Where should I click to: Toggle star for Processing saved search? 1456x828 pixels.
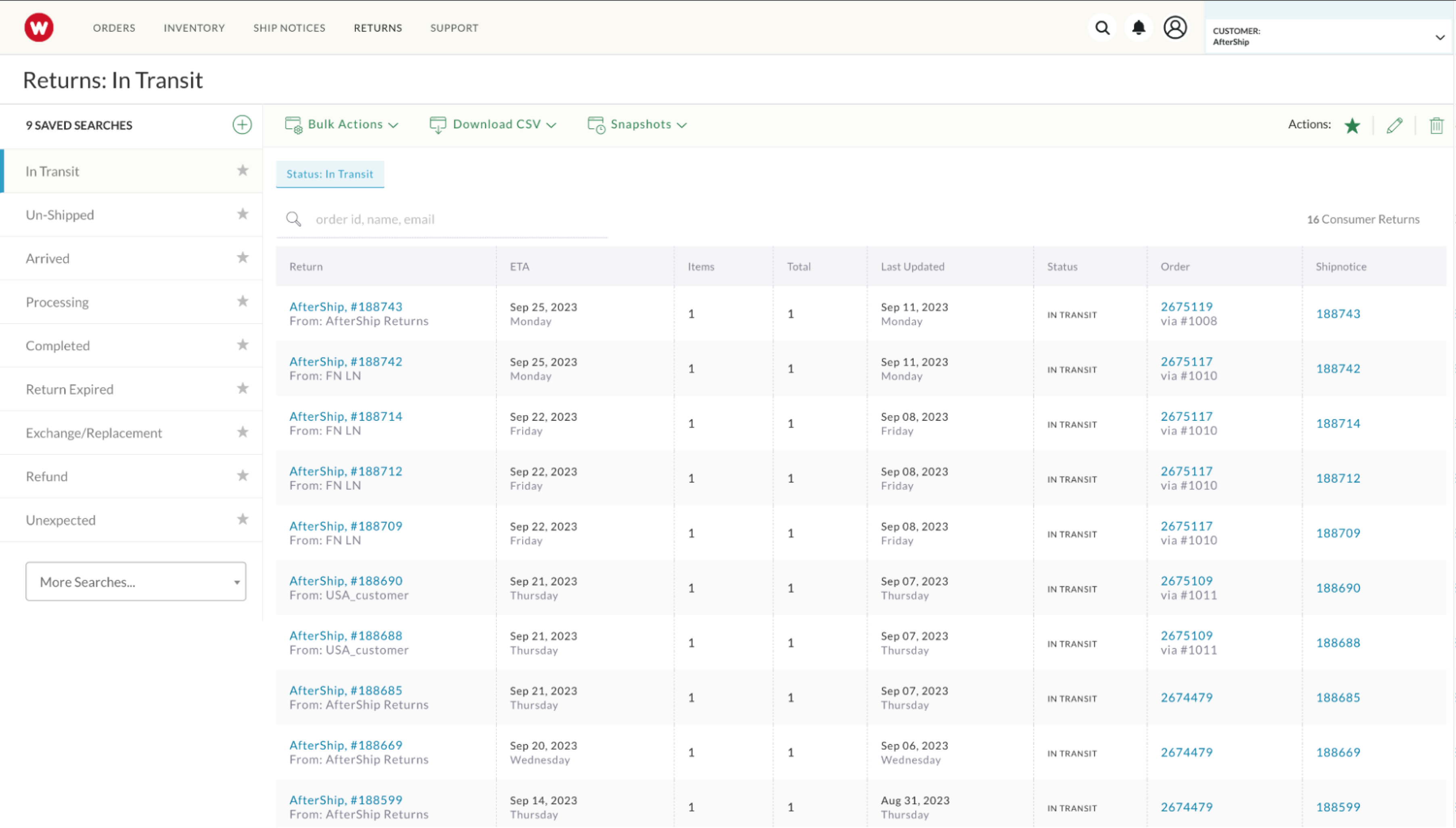click(x=243, y=301)
